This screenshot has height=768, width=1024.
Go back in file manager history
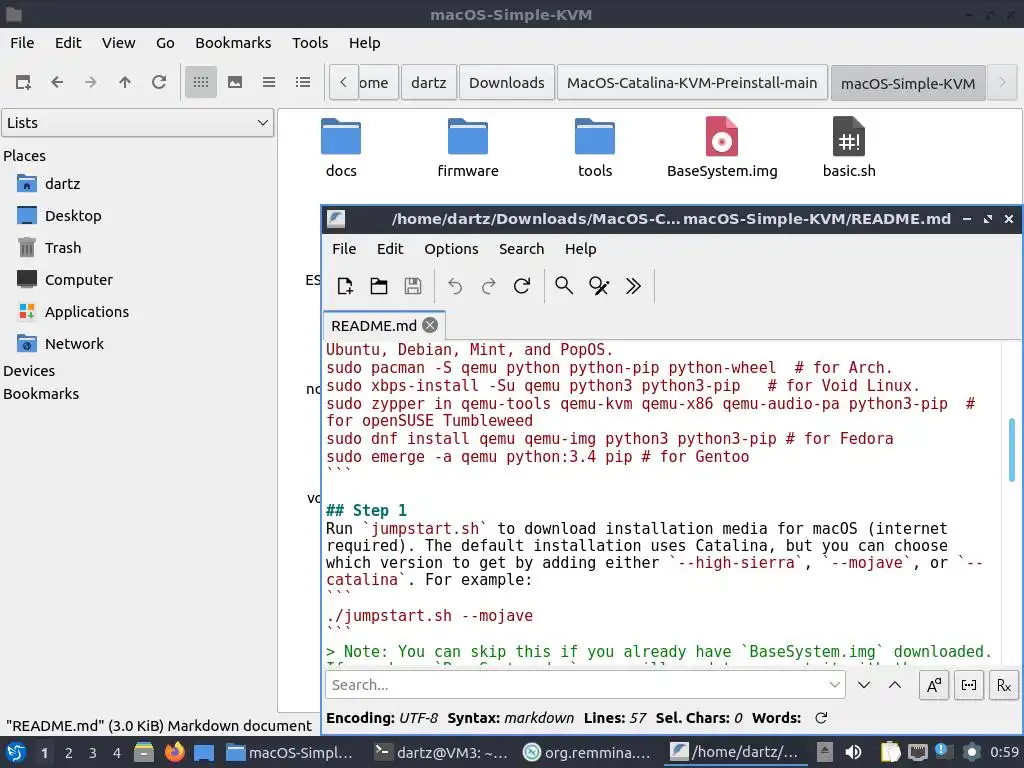[57, 82]
